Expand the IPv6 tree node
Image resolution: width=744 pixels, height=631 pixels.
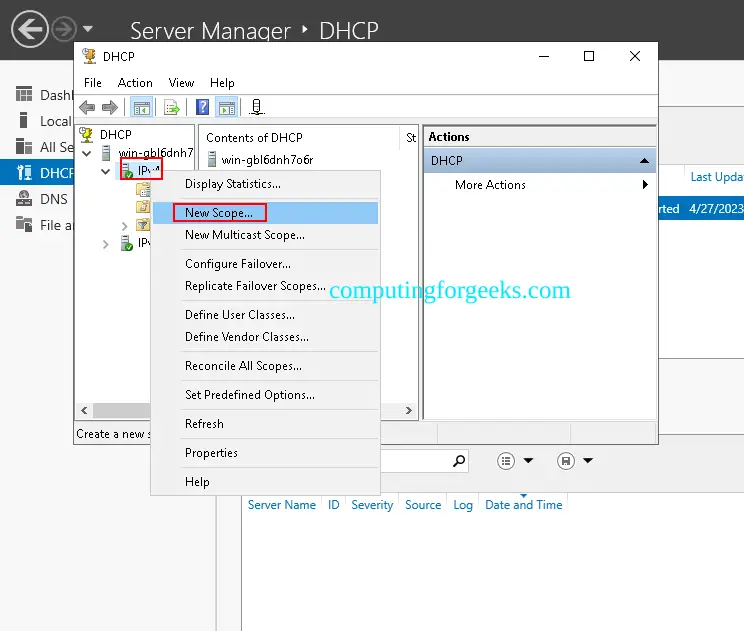point(106,244)
